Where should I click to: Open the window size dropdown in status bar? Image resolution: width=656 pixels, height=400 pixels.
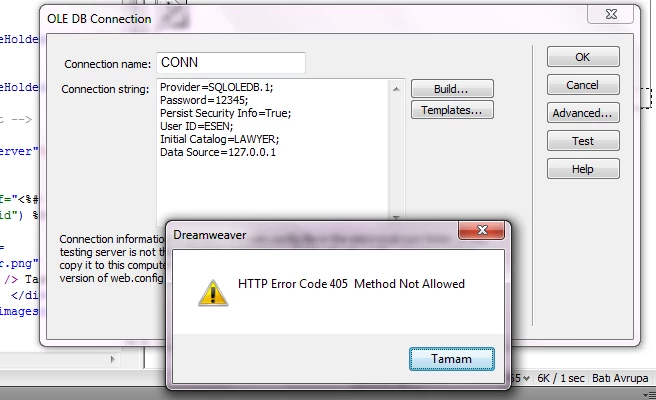click(x=521, y=378)
